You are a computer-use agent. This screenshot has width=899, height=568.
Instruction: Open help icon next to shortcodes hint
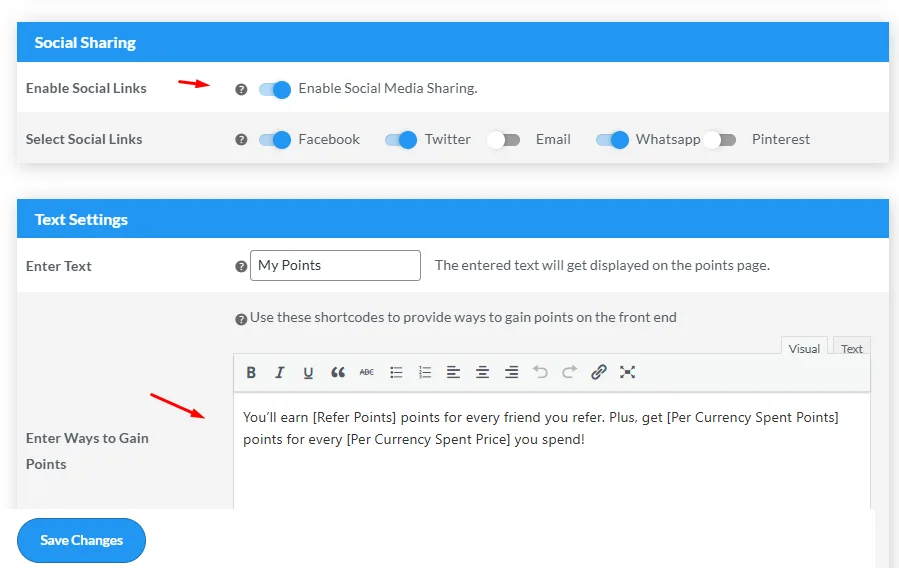click(241, 319)
